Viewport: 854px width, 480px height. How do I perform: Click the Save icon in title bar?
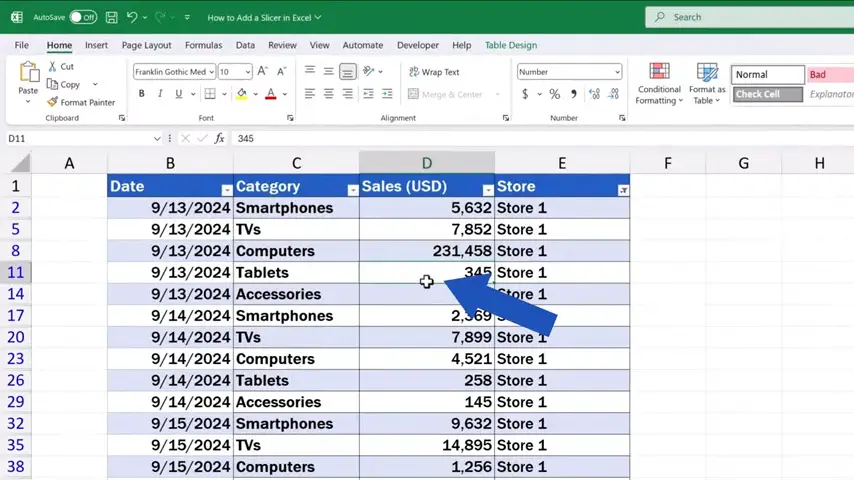click(x=111, y=17)
